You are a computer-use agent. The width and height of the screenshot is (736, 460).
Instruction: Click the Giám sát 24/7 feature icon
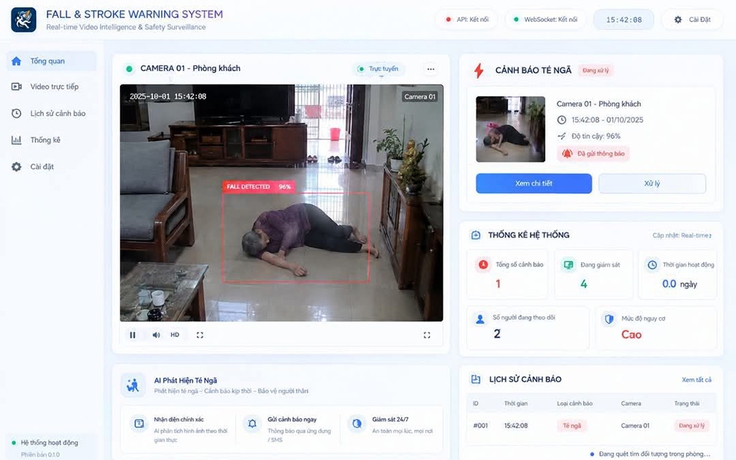tap(357, 423)
